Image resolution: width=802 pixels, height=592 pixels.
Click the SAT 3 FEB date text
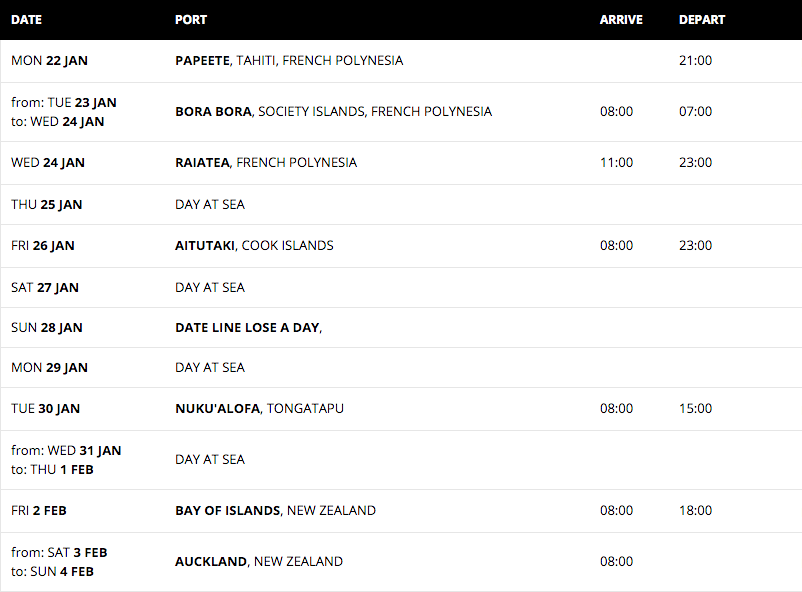(77, 553)
